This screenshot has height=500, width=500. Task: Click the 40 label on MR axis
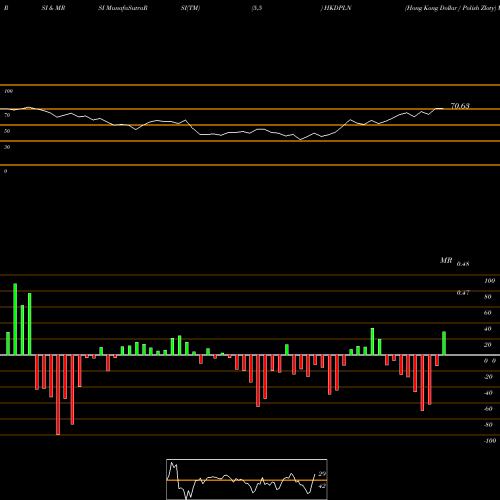pos(488,329)
